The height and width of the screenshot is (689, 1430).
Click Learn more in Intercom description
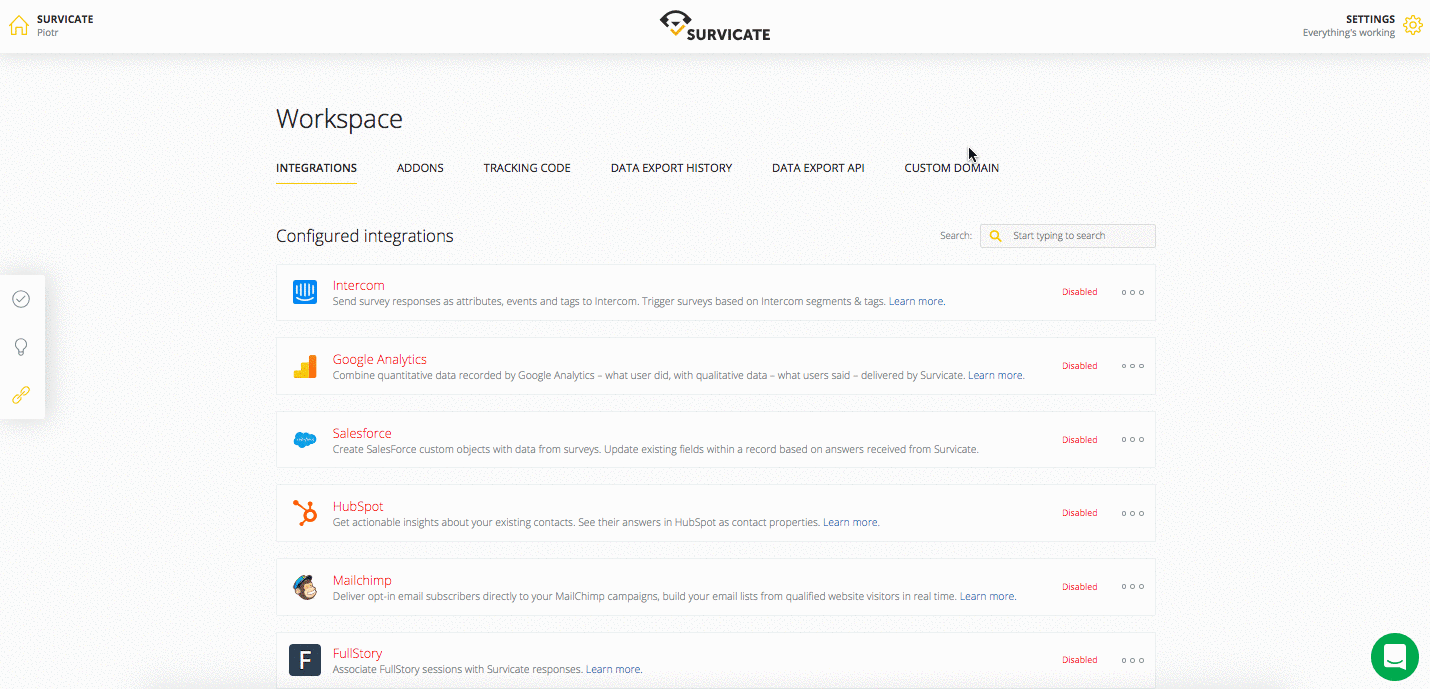click(916, 301)
